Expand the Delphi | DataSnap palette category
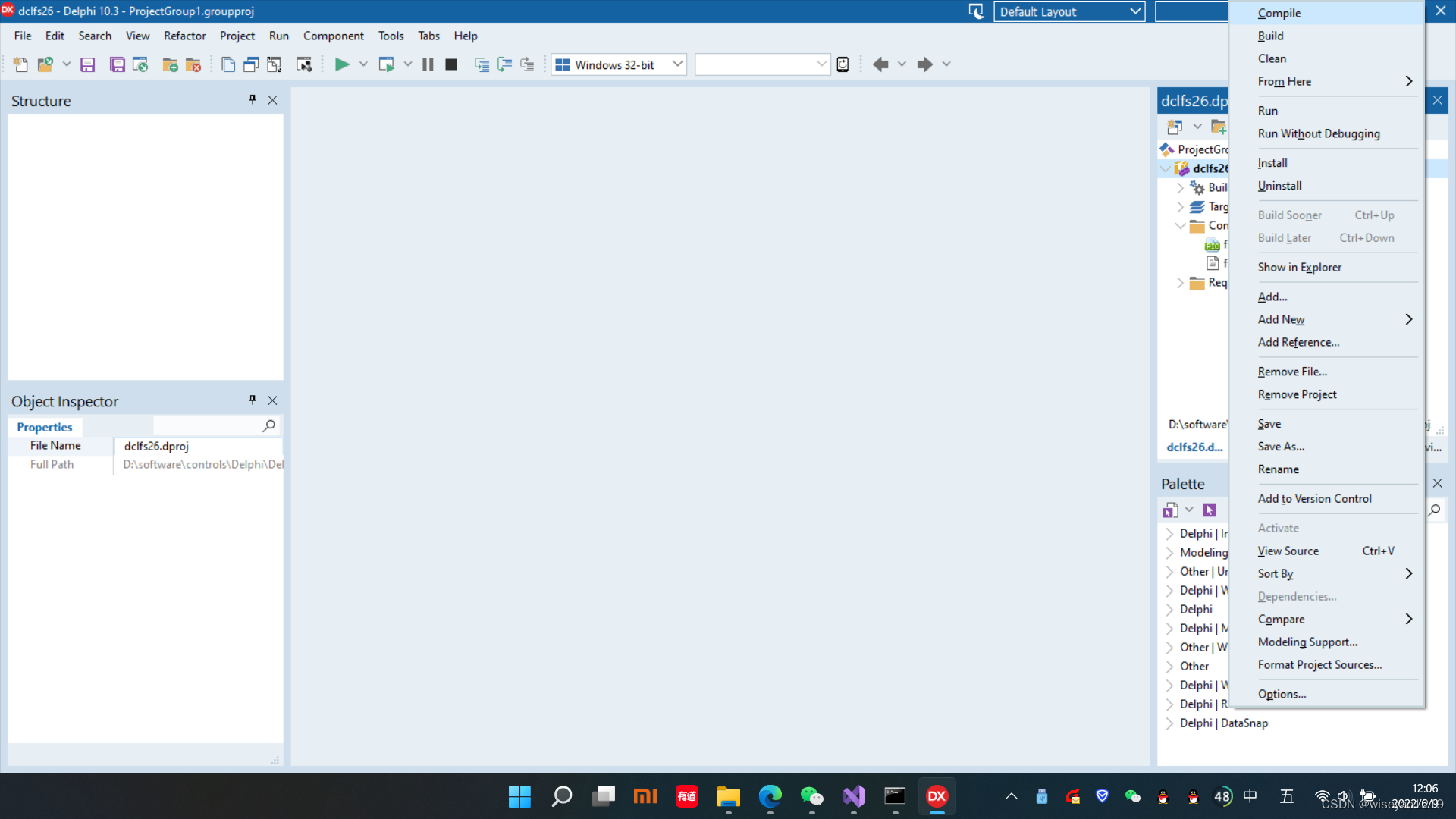Image resolution: width=1456 pixels, height=819 pixels. [1169, 723]
